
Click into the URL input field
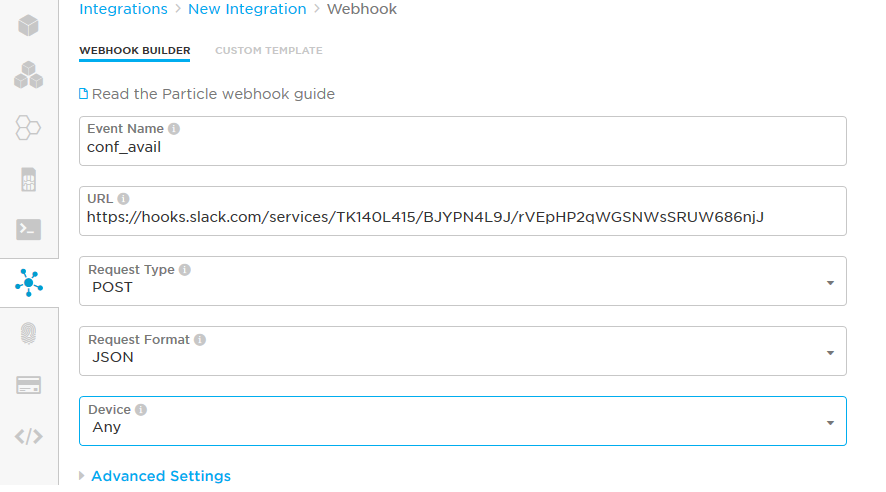462,216
